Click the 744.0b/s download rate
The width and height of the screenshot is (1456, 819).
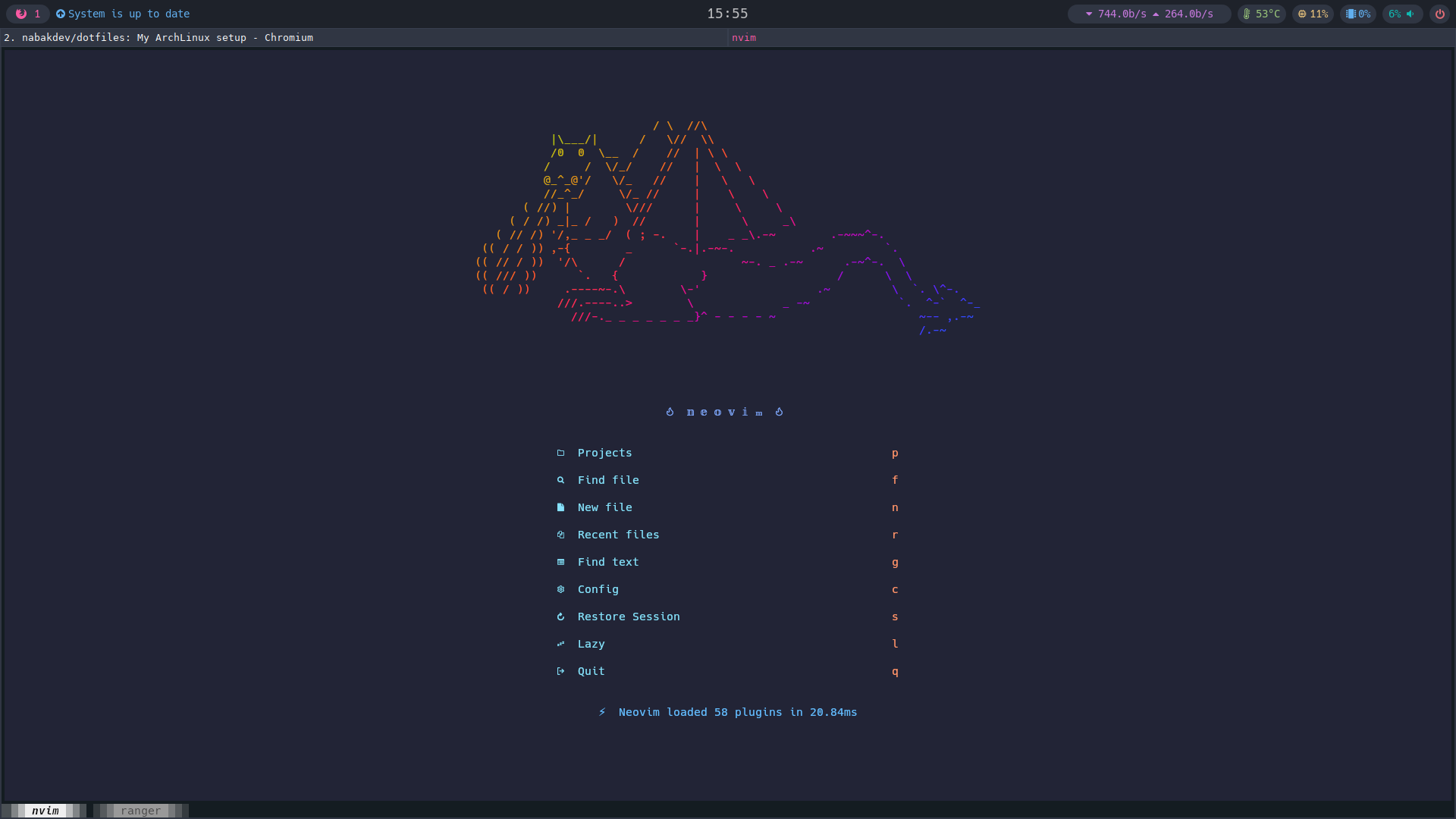coord(1122,14)
